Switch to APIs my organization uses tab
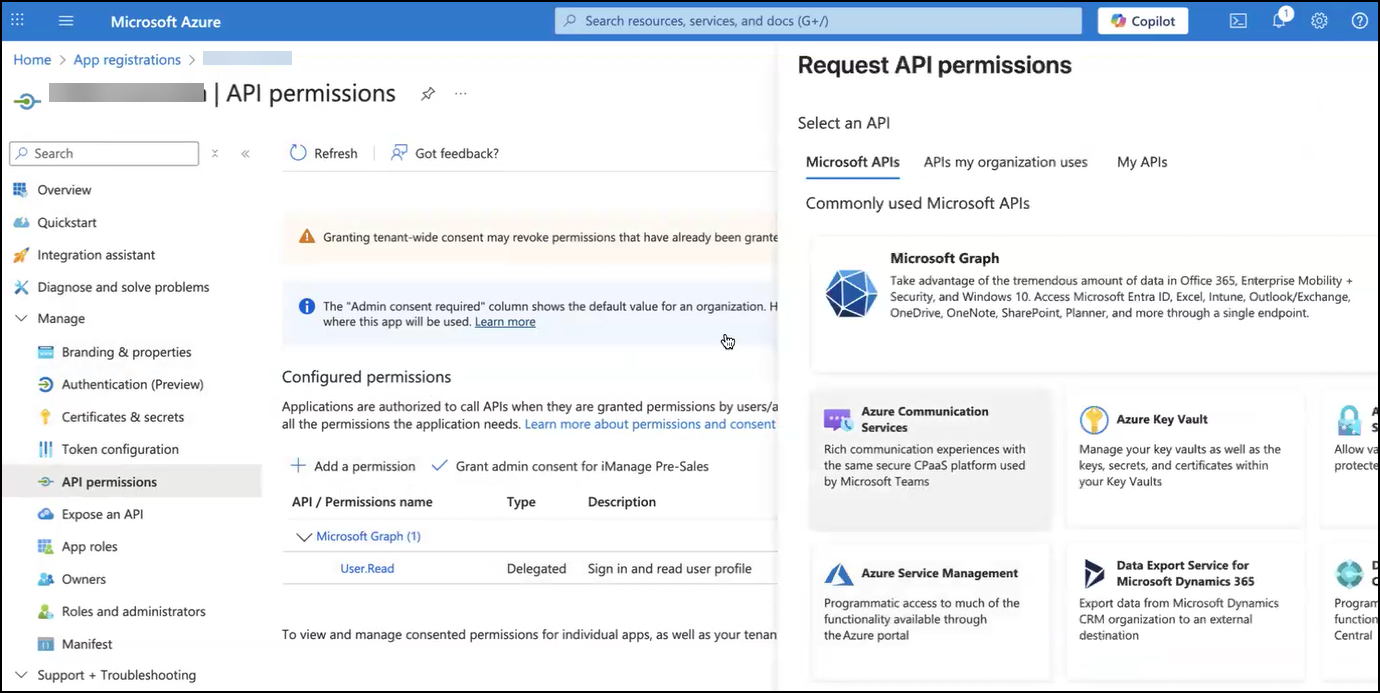The width and height of the screenshot is (1380, 693). pos(1005,161)
